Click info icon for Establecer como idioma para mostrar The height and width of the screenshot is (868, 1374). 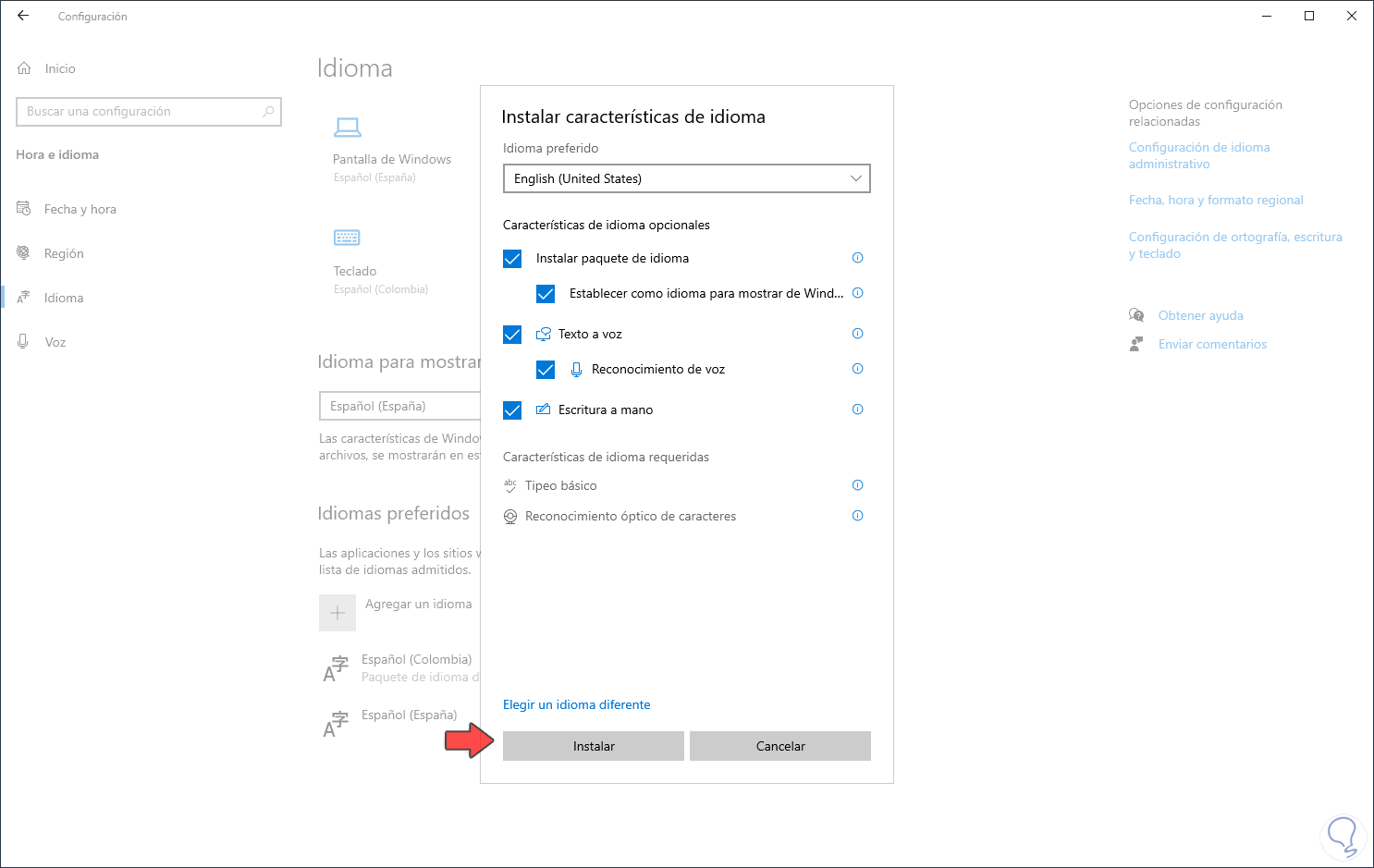pyautogui.click(x=857, y=293)
